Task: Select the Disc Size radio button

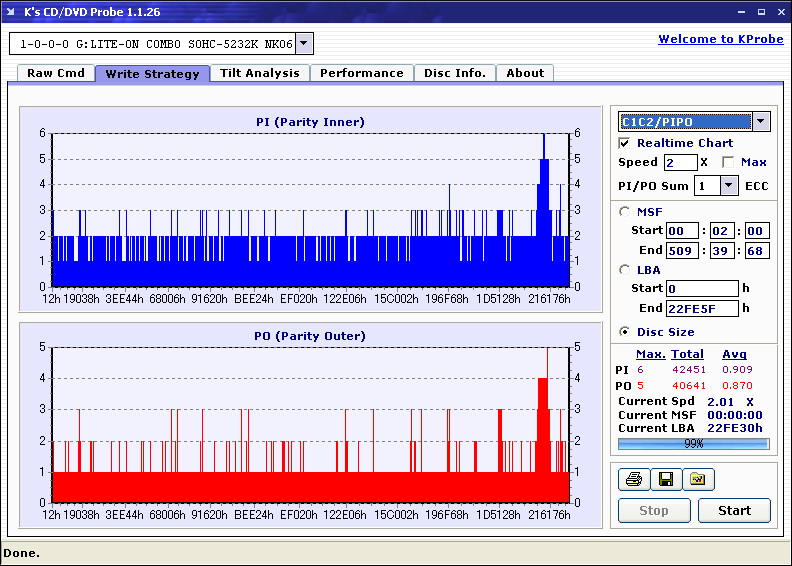Action: pos(625,332)
